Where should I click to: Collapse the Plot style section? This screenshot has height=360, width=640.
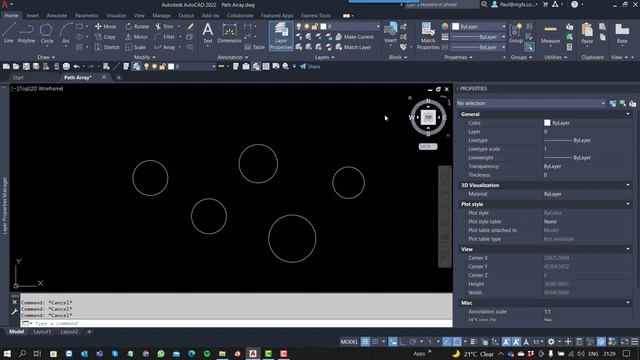[628, 204]
